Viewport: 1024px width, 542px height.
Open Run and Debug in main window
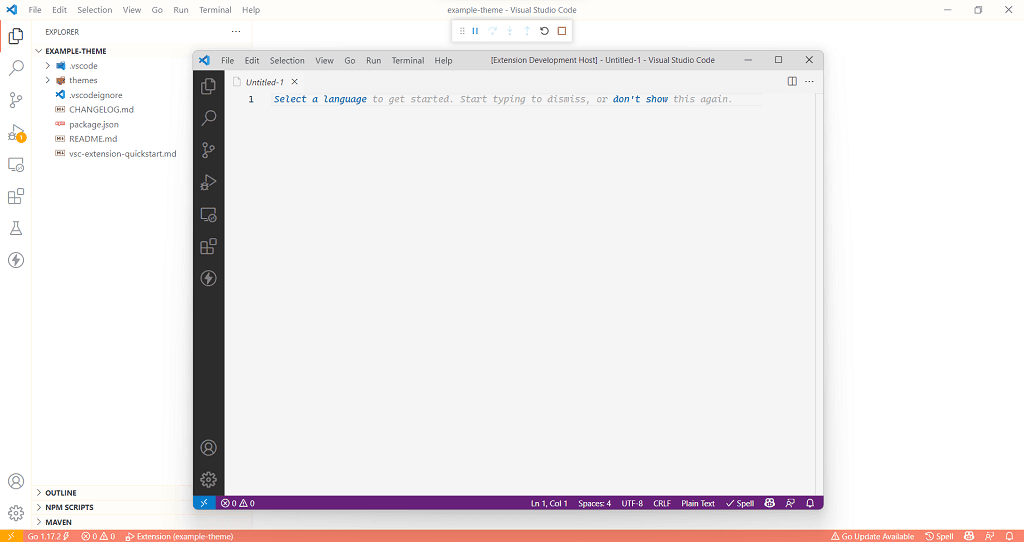pos(16,133)
